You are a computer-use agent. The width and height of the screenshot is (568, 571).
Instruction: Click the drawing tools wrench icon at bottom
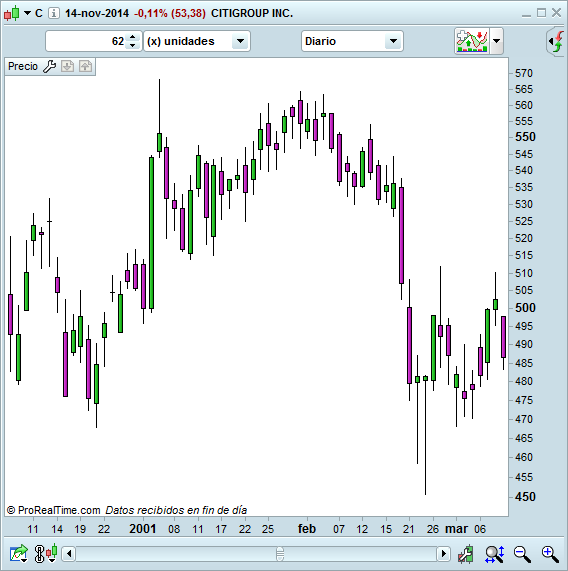point(466,554)
